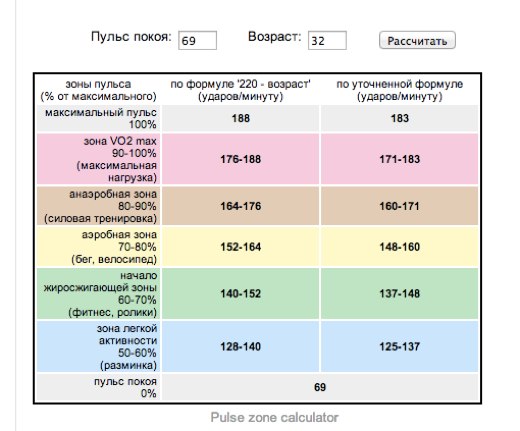
Task: Select the max pulse value 188
Action: coord(240,118)
